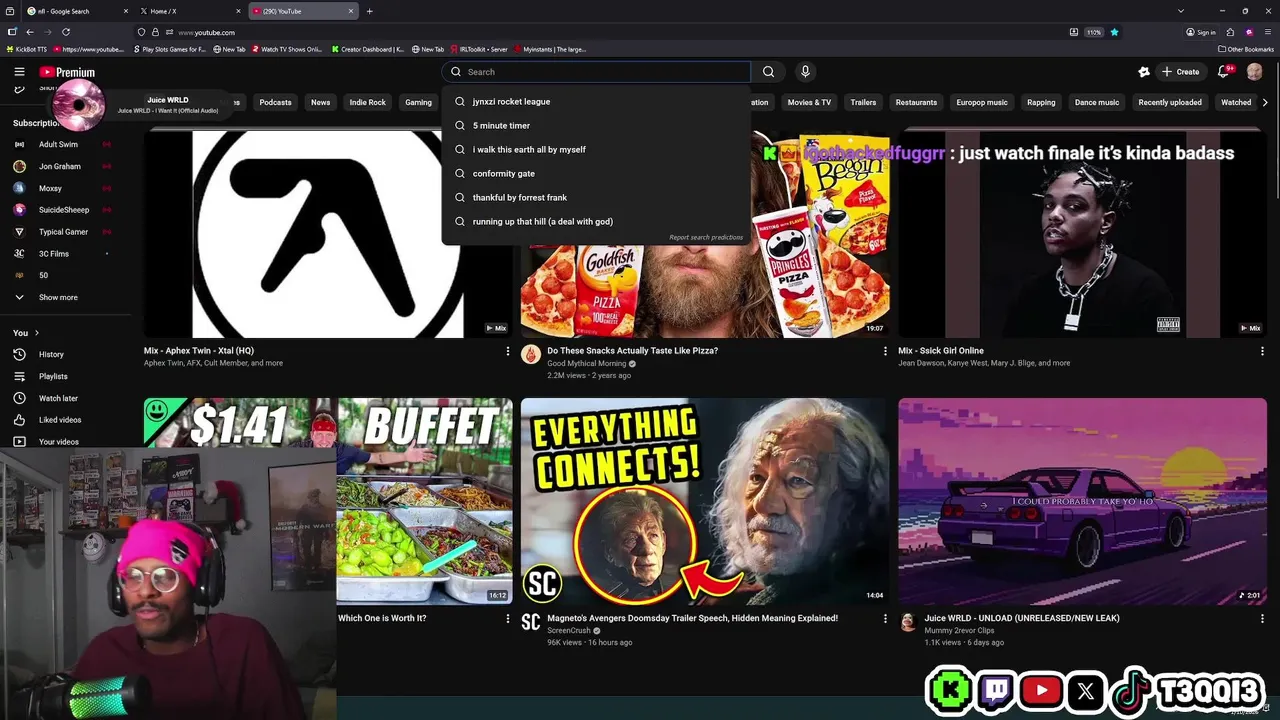Click the browser new tab plus button

[370, 11]
